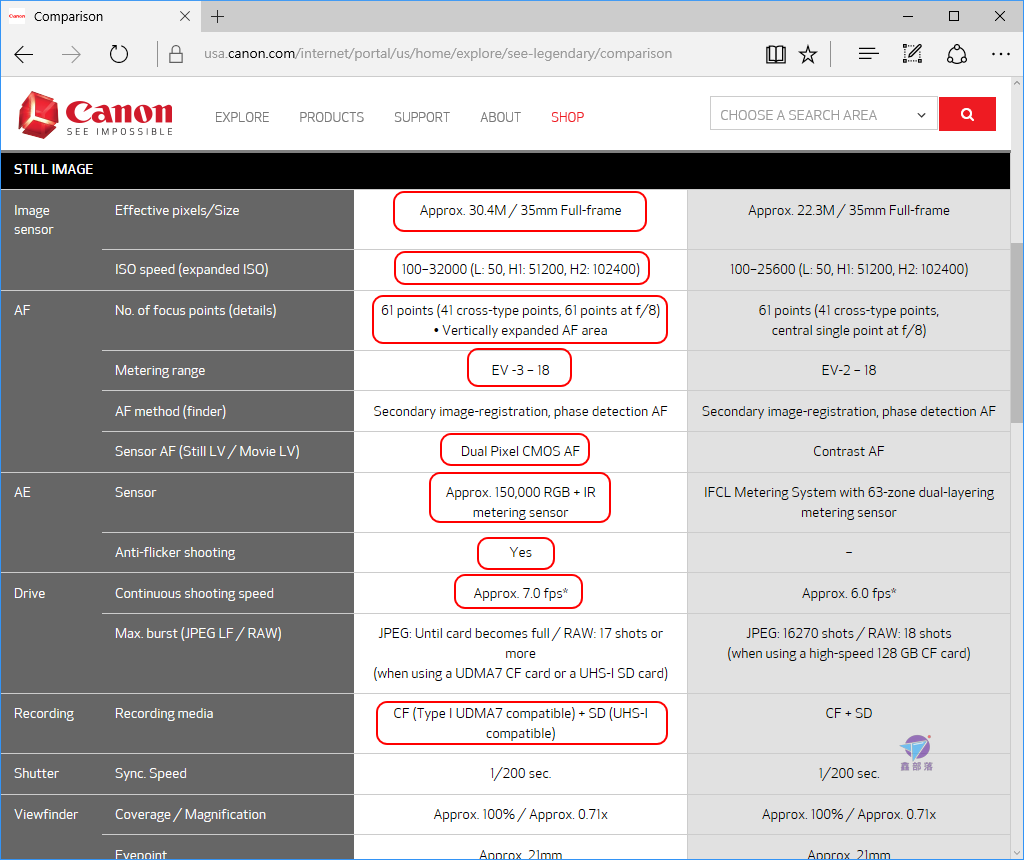
Task: Click the 'Contrast AF' value
Action: point(849,451)
